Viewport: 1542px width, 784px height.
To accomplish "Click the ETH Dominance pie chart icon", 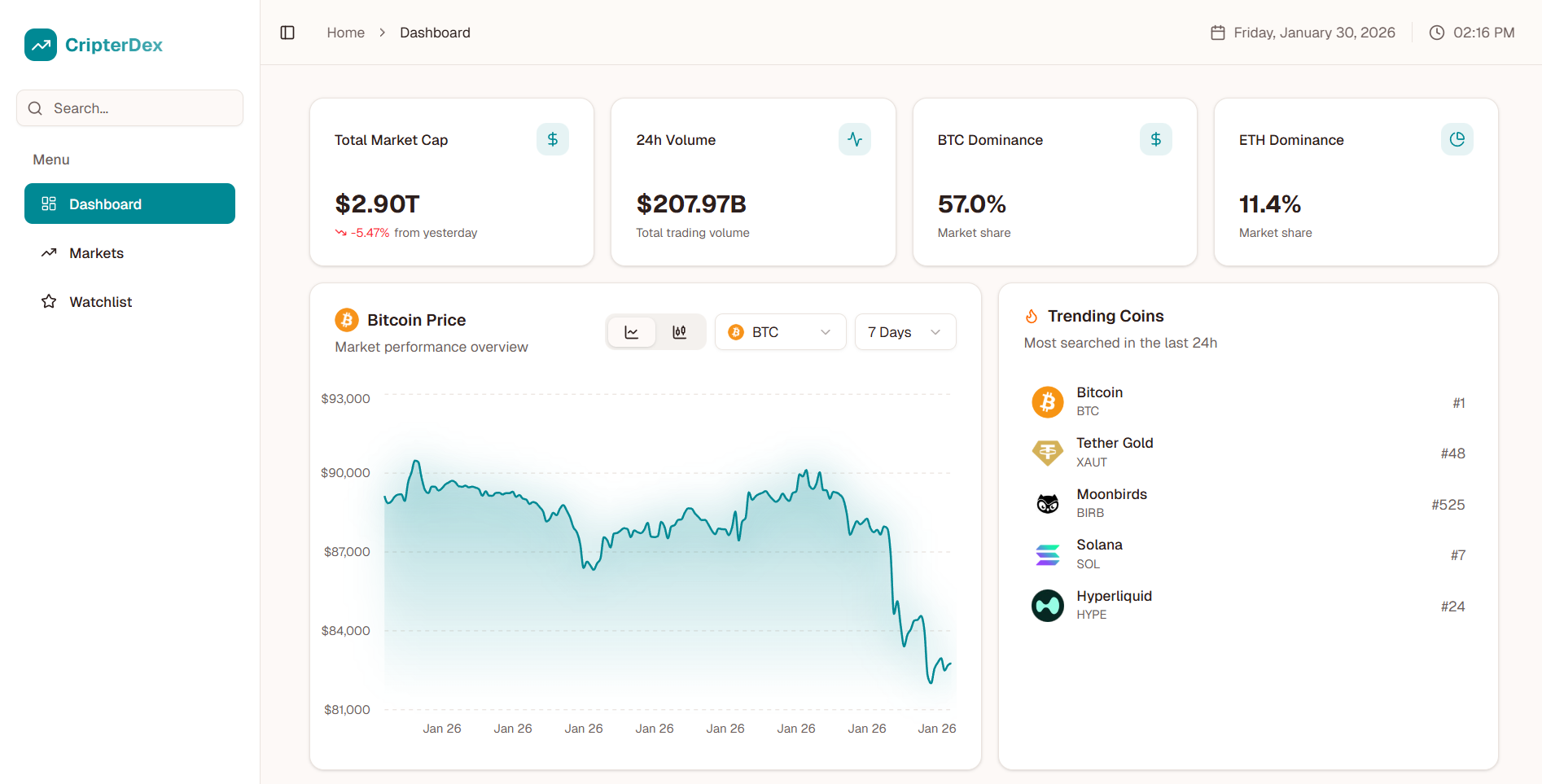I will pos(1457,139).
